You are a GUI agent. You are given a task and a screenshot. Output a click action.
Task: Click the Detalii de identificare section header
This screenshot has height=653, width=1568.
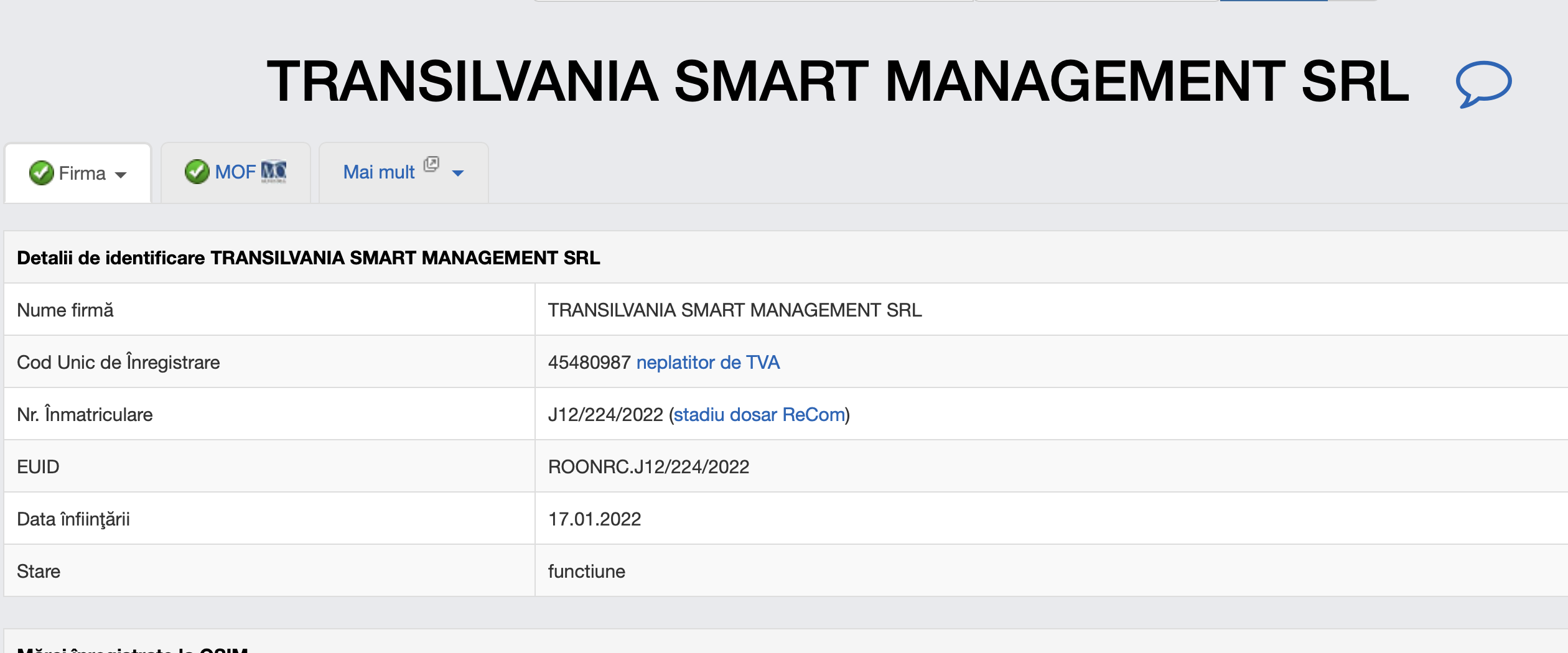[308, 258]
